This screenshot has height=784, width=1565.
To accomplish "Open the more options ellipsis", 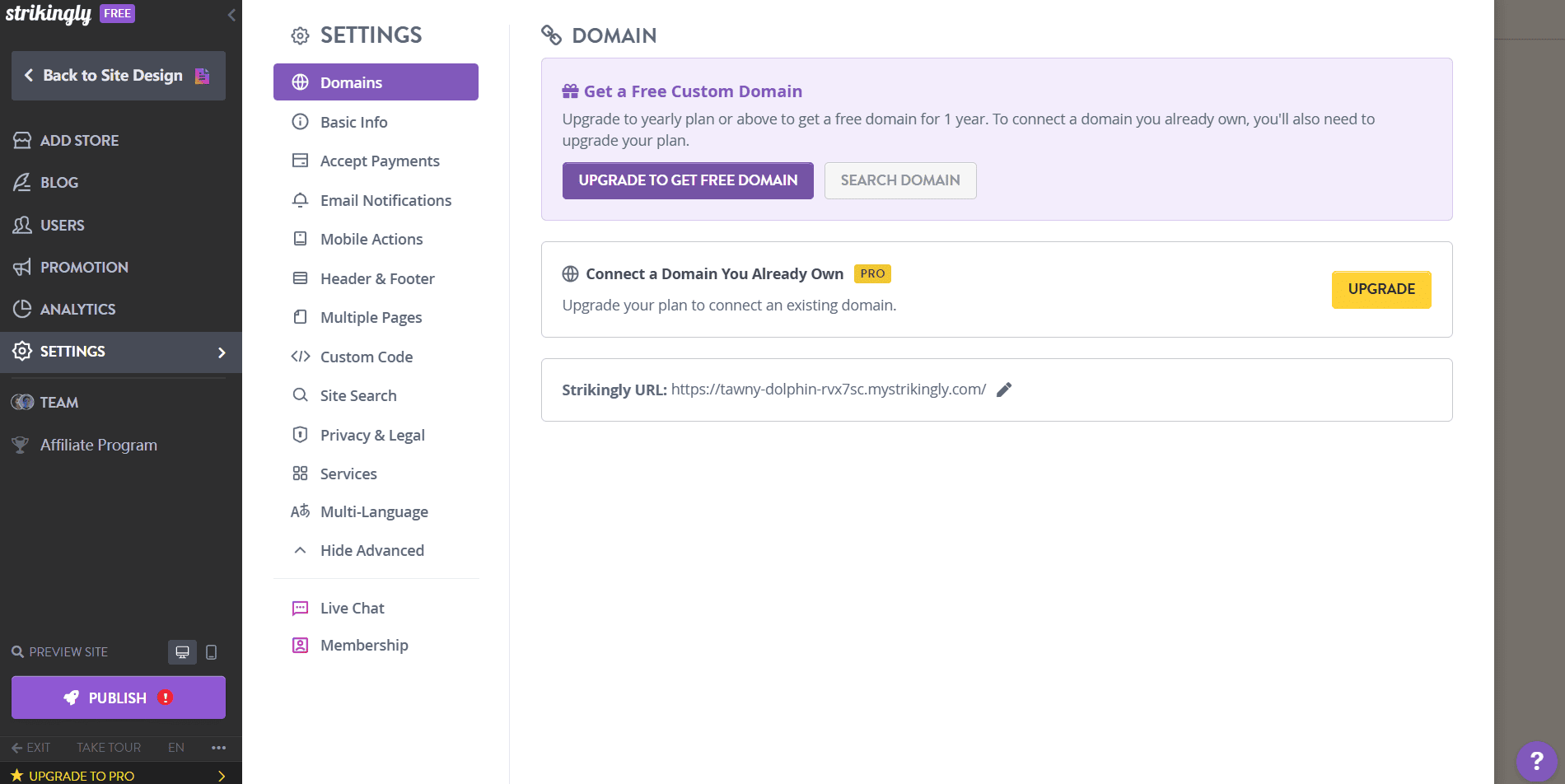I will pos(218,748).
